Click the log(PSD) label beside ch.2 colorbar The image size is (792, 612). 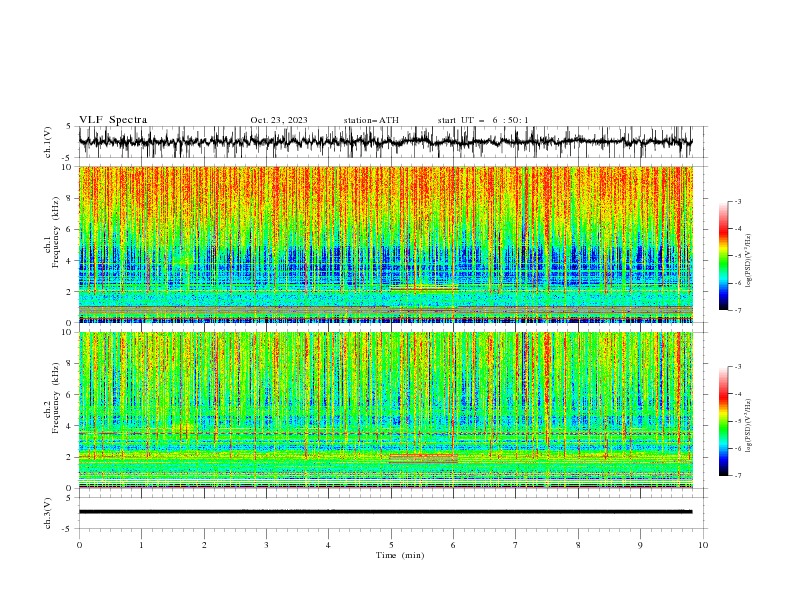point(748,425)
